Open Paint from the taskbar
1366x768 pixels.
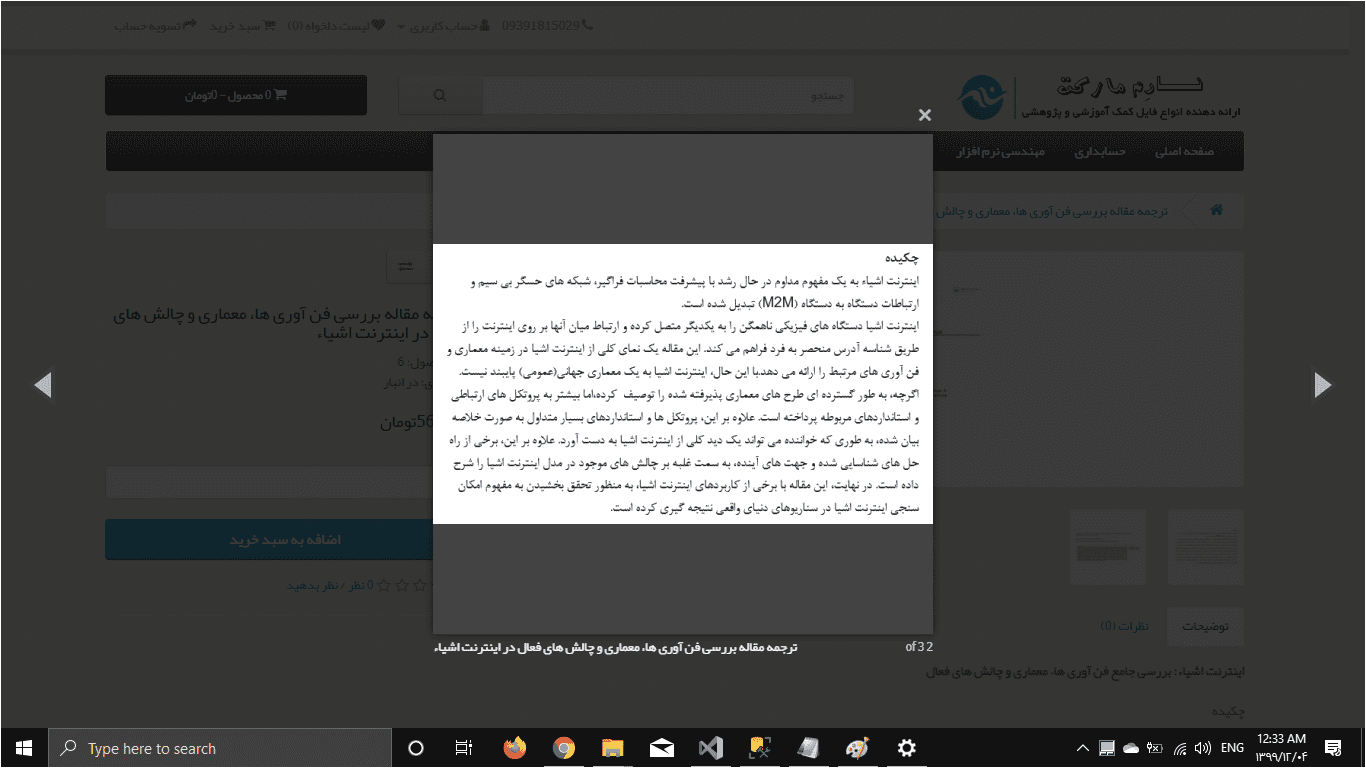tap(857, 748)
